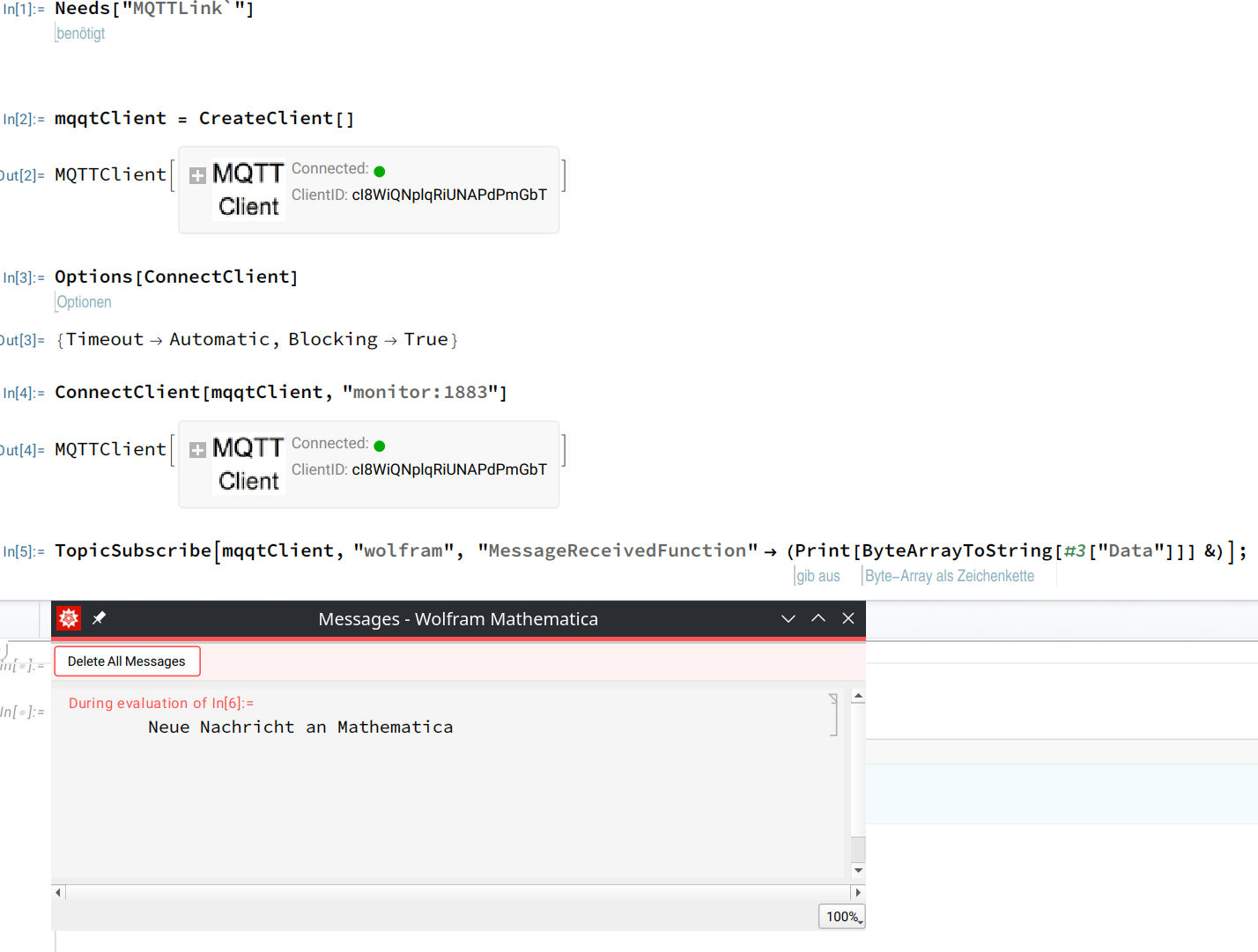The width and height of the screenshot is (1258, 952).
Task: Click the scroll up arrow in Messages window
Action: tap(858, 697)
